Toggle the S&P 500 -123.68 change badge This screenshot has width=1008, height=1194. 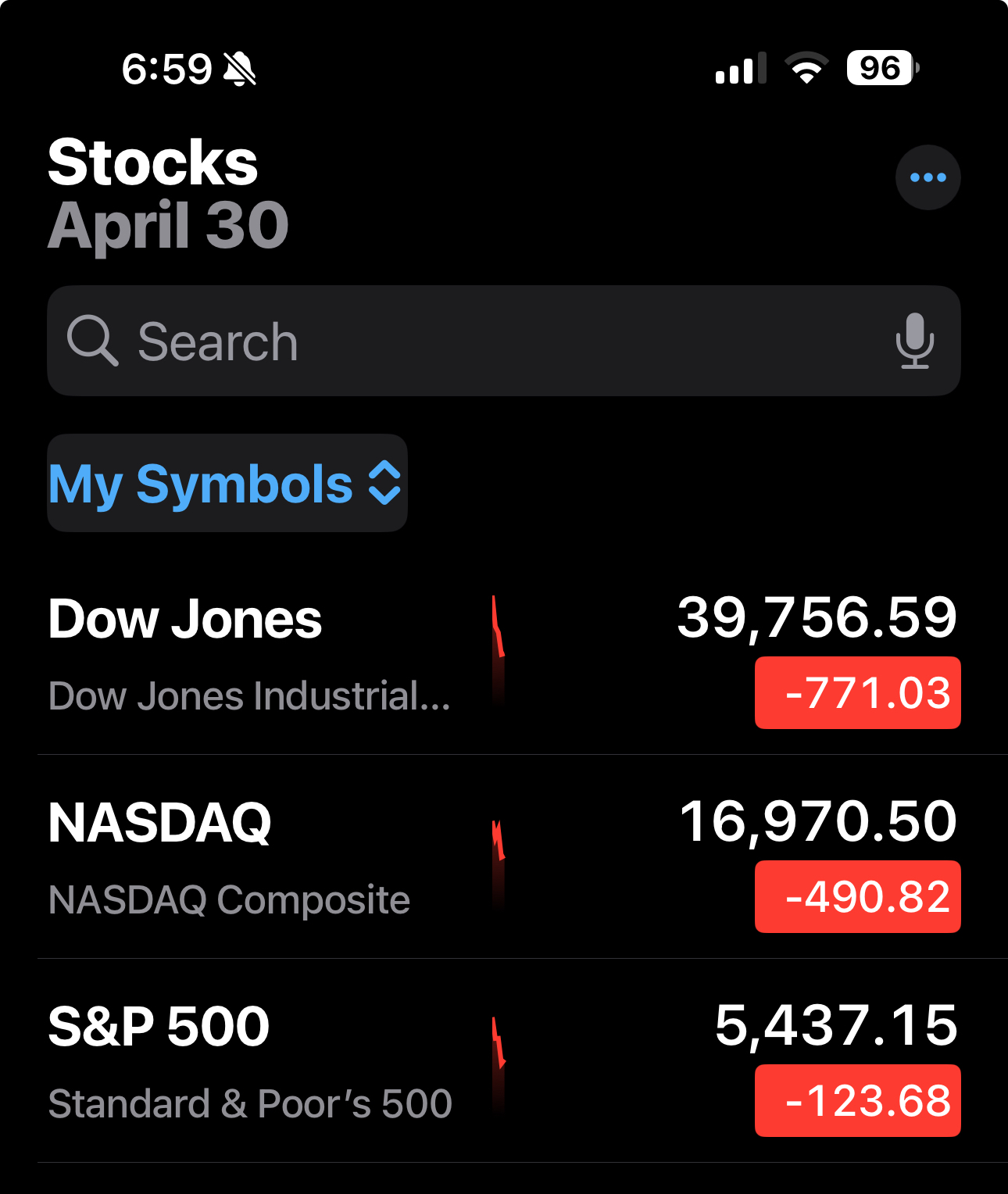857,1101
